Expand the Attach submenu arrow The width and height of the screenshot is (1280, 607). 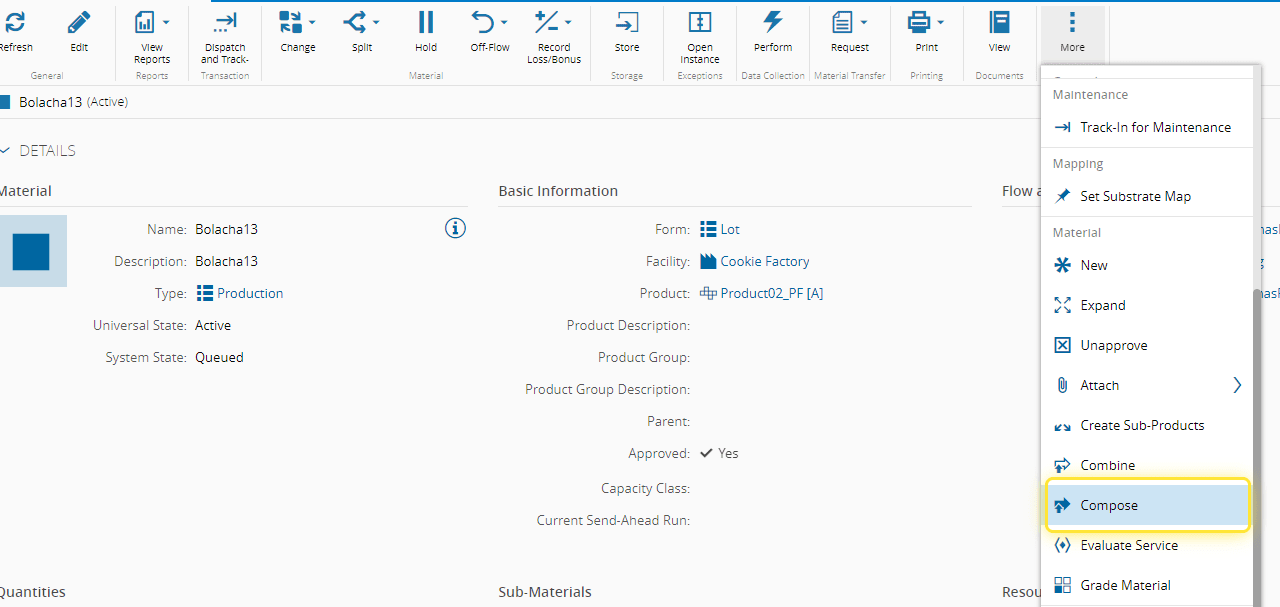pos(1237,385)
